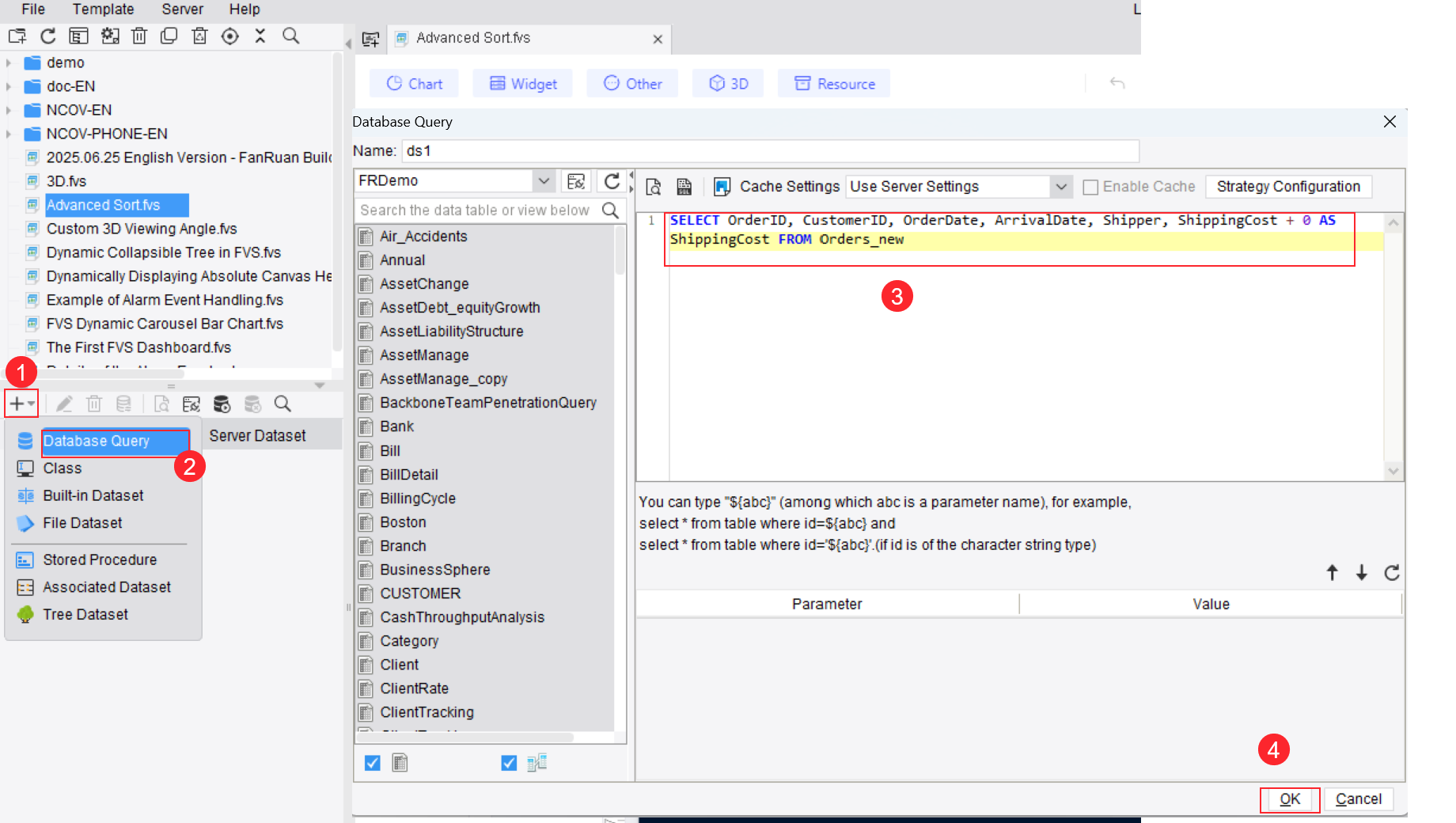Click the table search magnifier icon
The height and width of the screenshot is (823, 1456).
[x=610, y=210]
